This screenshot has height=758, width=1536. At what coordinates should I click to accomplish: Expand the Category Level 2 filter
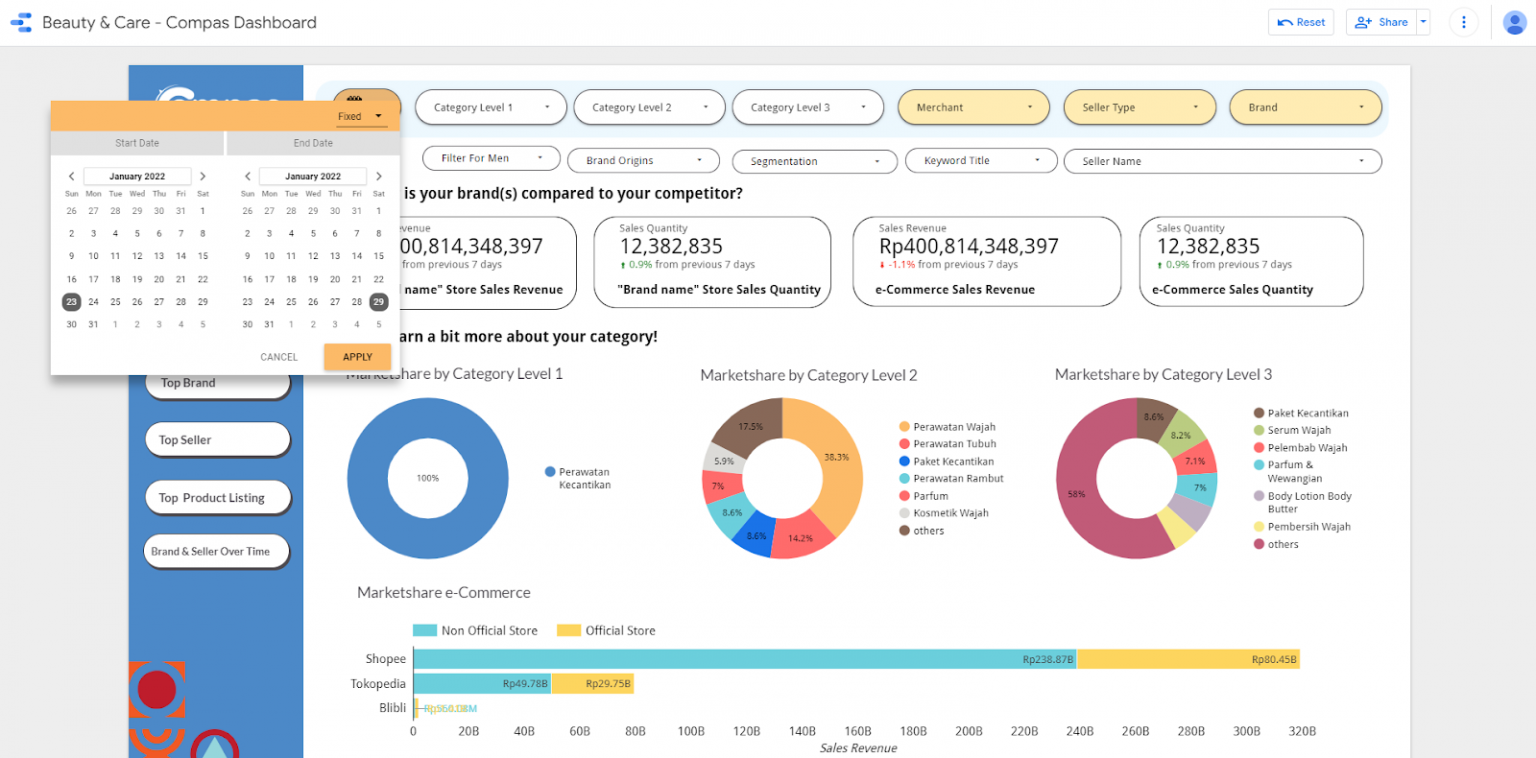(x=650, y=107)
